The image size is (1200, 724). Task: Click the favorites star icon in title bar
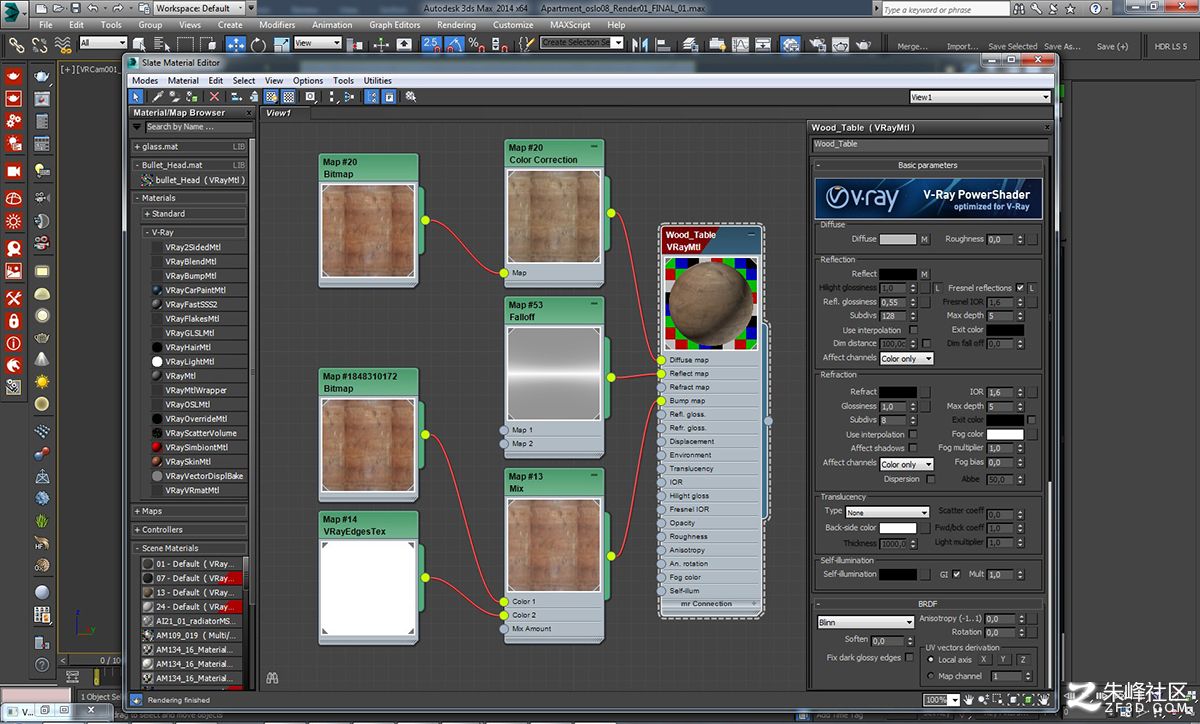(1068, 9)
